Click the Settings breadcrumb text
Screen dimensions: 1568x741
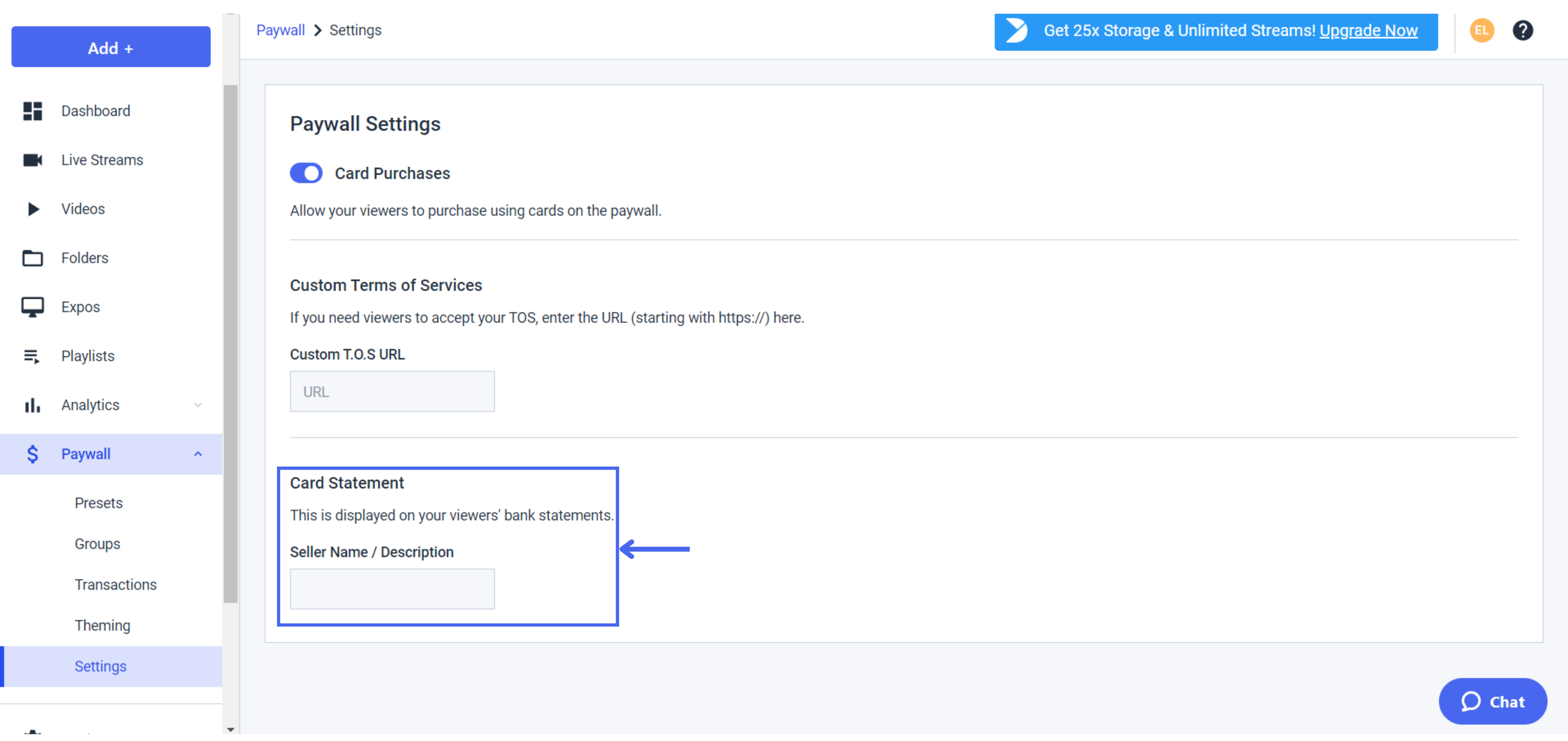coord(355,30)
